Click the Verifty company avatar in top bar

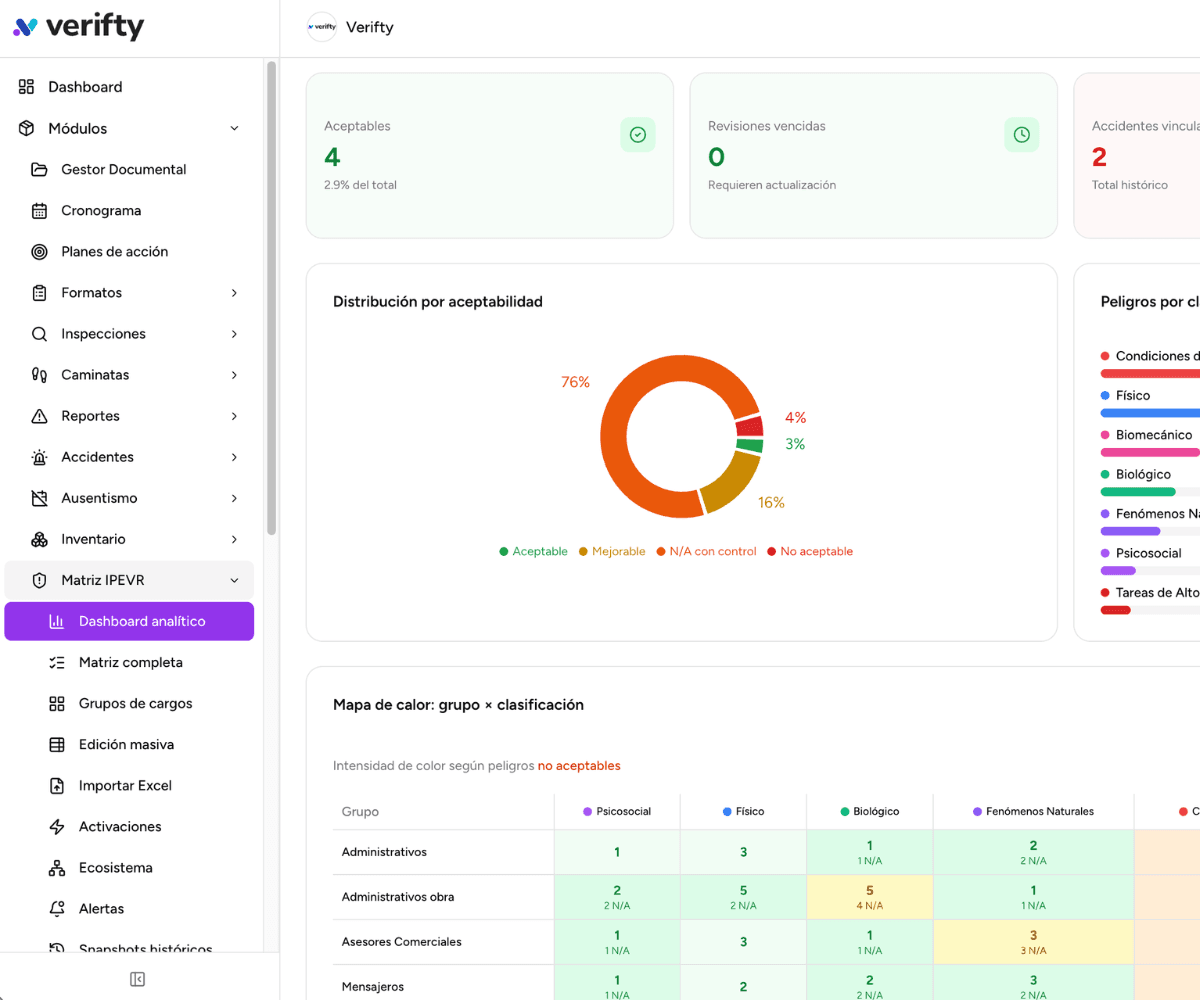point(322,27)
